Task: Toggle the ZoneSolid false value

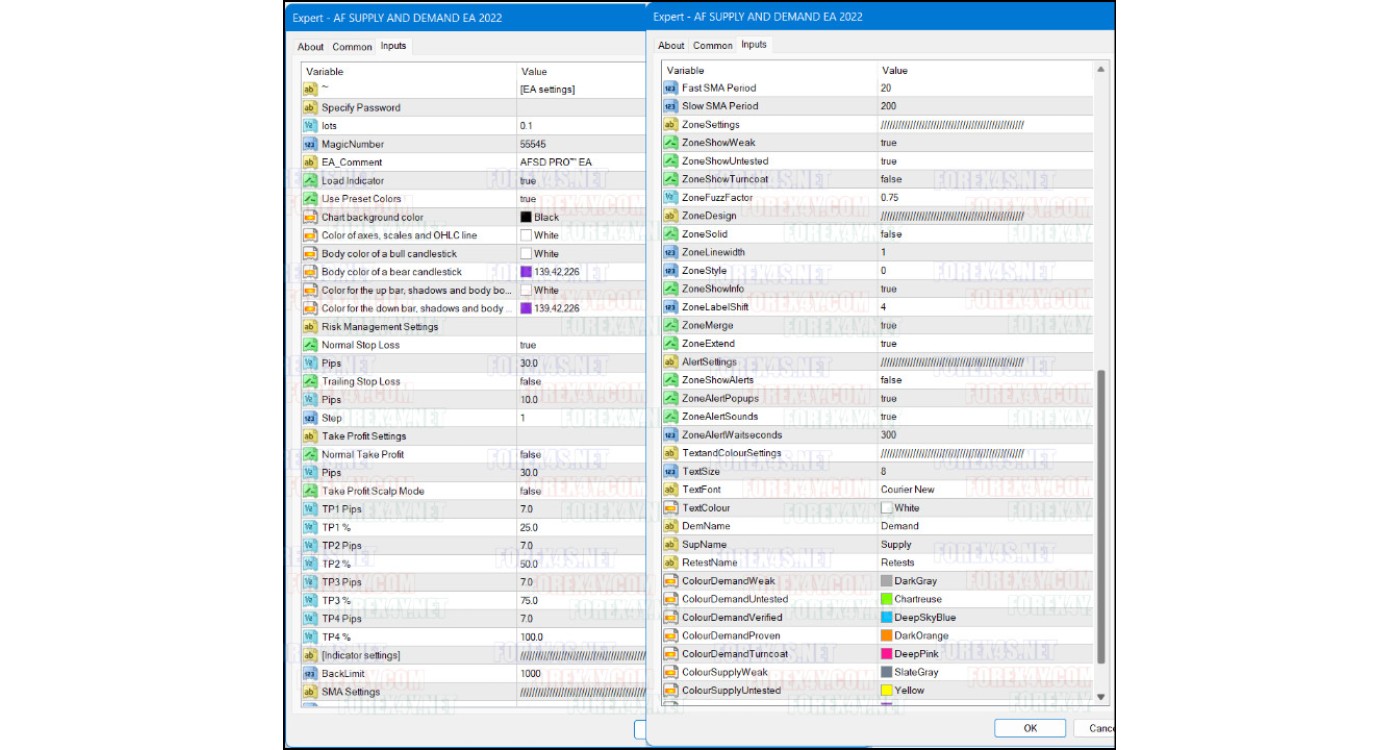Action: coord(890,234)
